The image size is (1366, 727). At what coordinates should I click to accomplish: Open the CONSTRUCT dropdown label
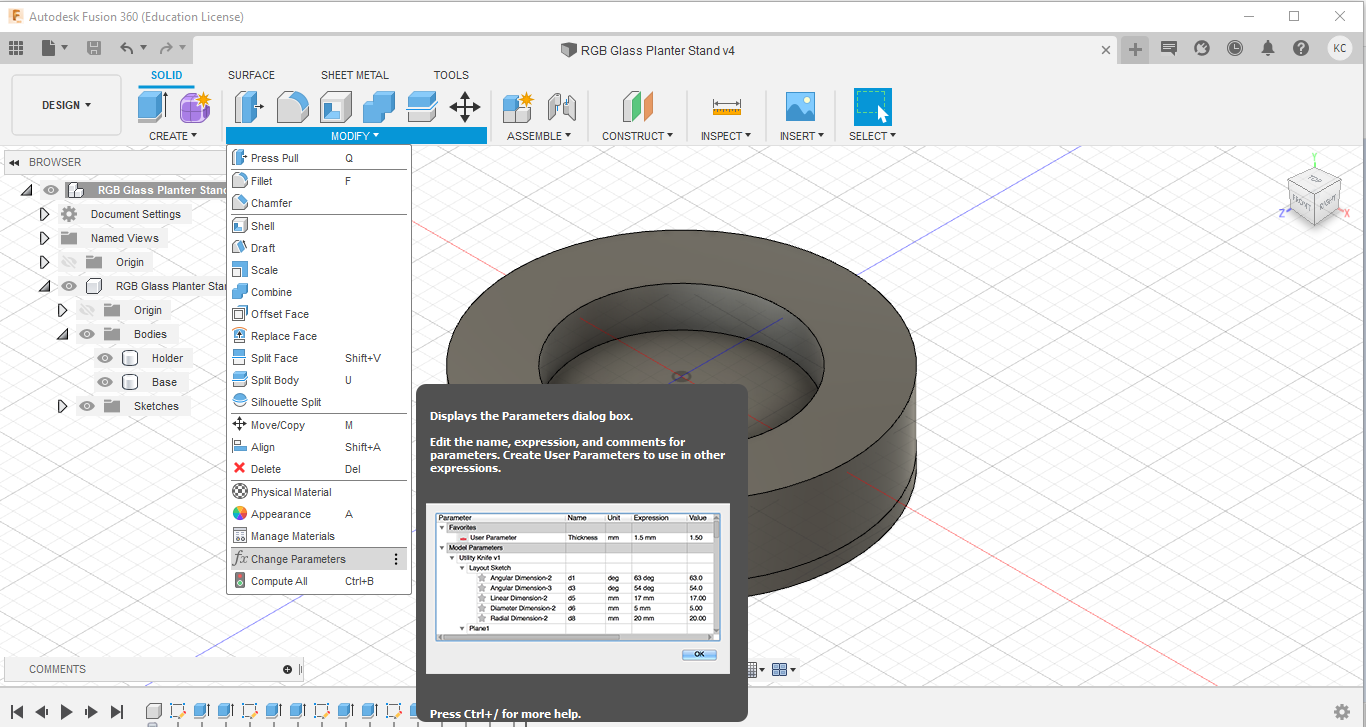click(637, 136)
